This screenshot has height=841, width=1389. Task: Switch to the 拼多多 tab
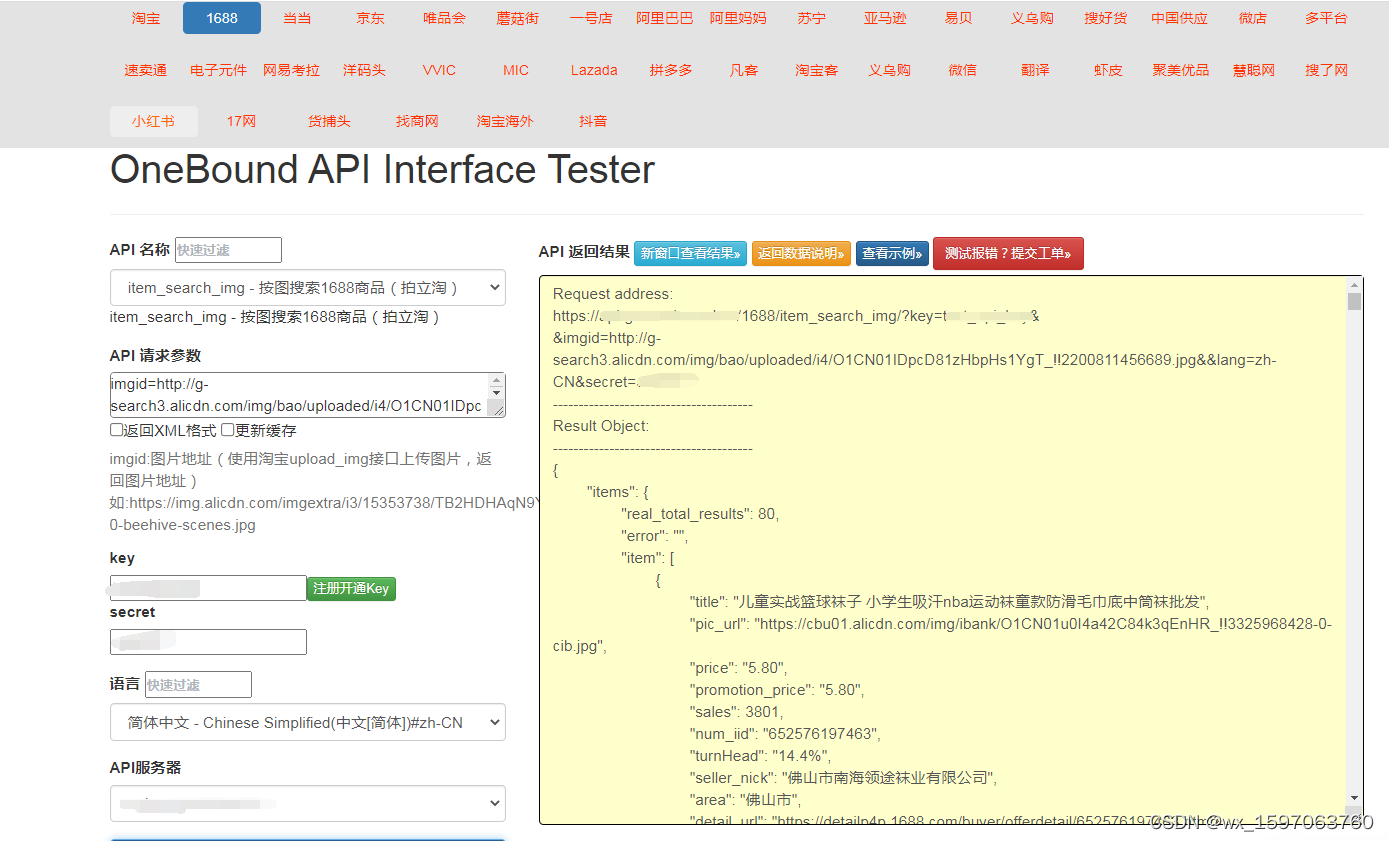pyautogui.click(x=671, y=70)
